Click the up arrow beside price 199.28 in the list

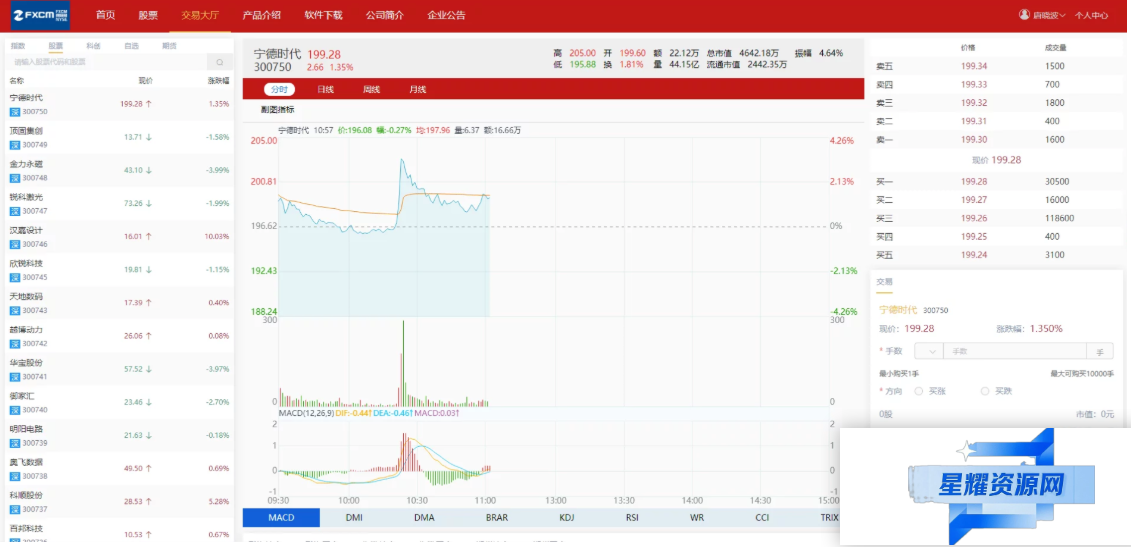point(149,104)
